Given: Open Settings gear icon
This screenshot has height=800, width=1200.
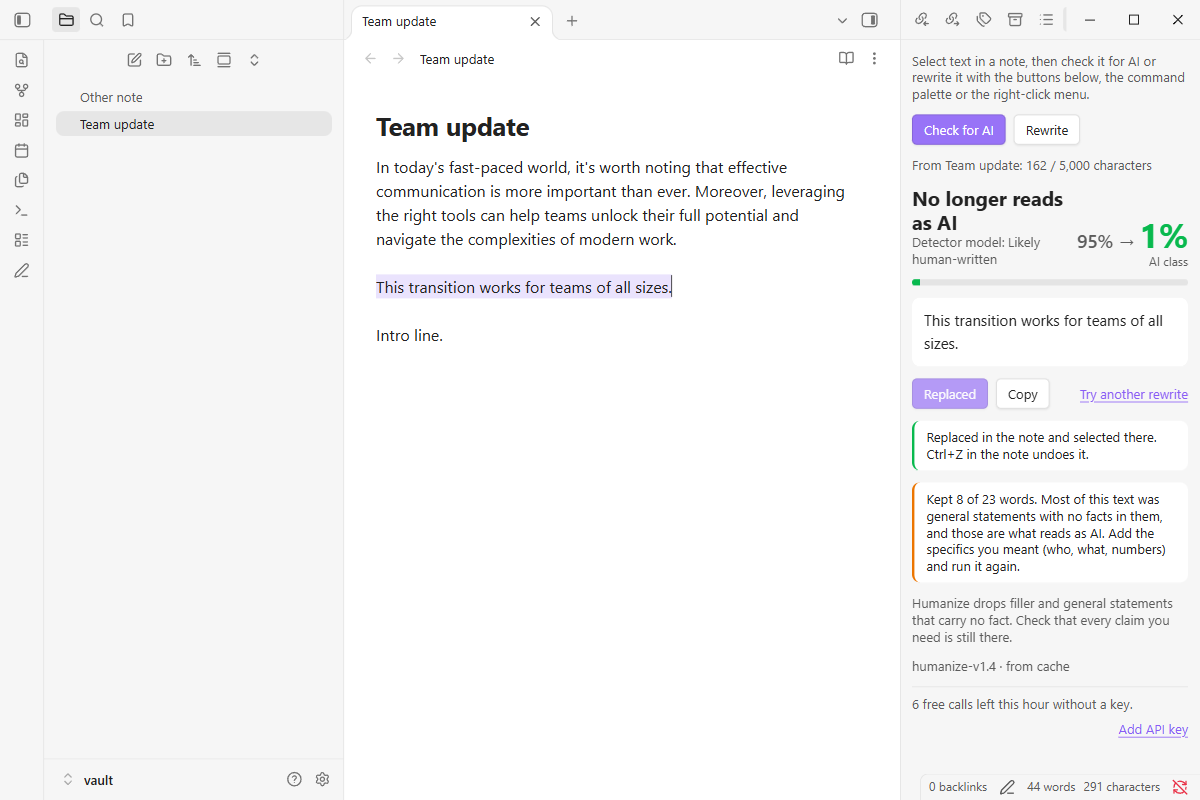Looking at the screenshot, I should point(322,779).
